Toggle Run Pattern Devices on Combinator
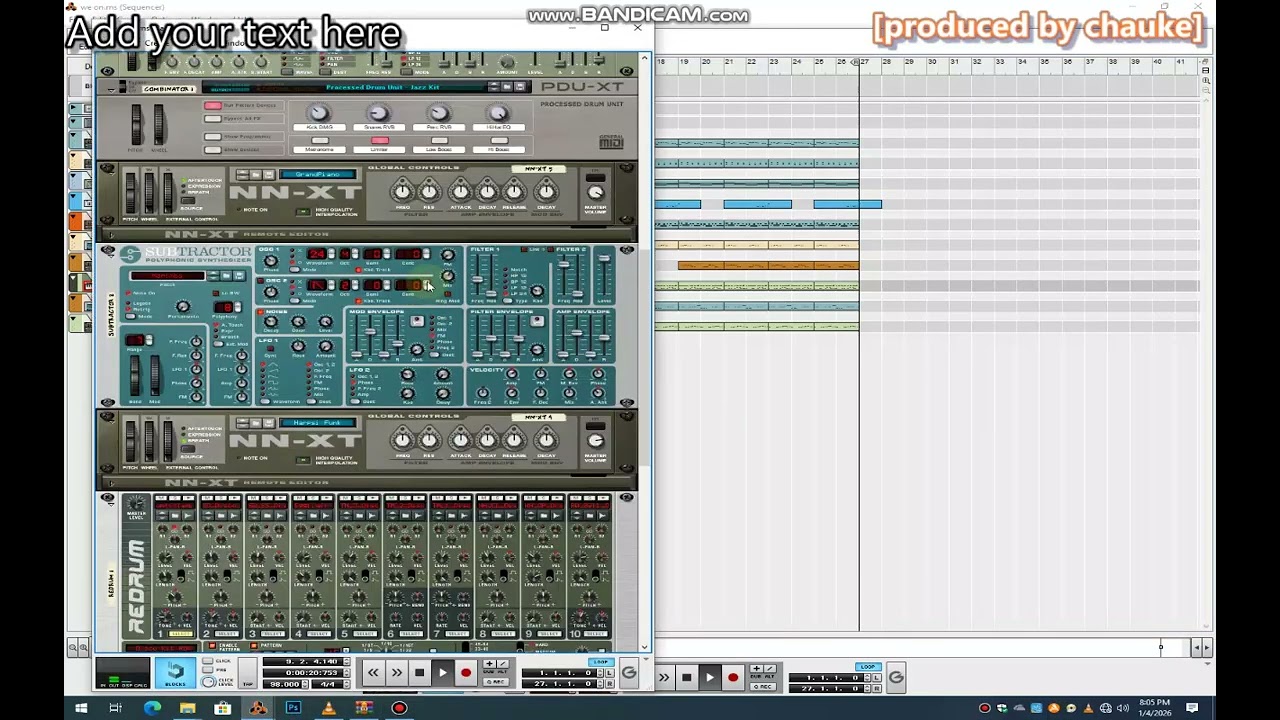The width and height of the screenshot is (1280, 720). pyautogui.click(x=213, y=105)
